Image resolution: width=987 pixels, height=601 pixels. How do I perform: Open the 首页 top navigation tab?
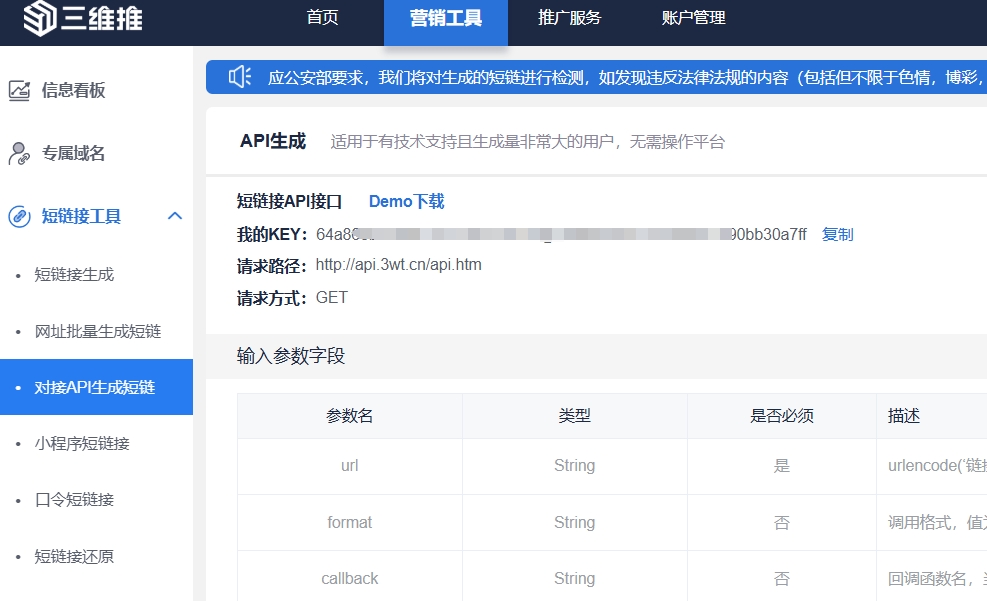322,18
